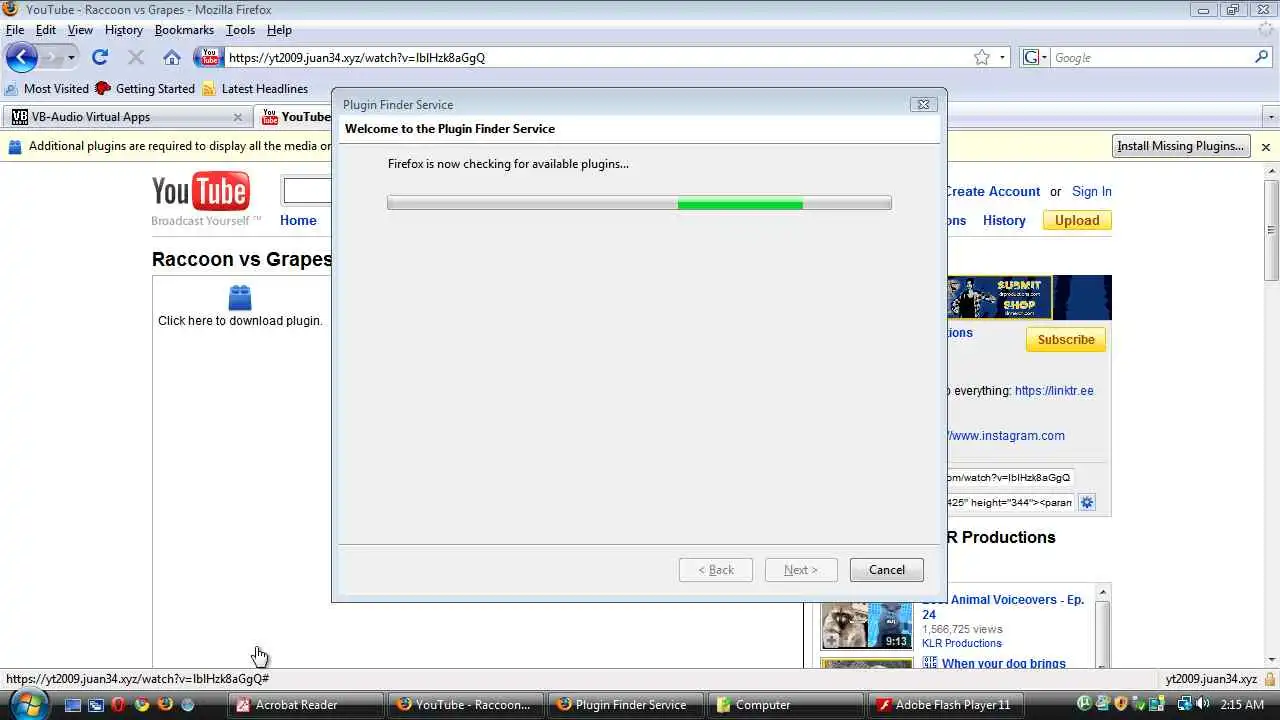Image resolution: width=1280 pixels, height=720 pixels.
Task: Open the Help menu
Action: pos(279,30)
